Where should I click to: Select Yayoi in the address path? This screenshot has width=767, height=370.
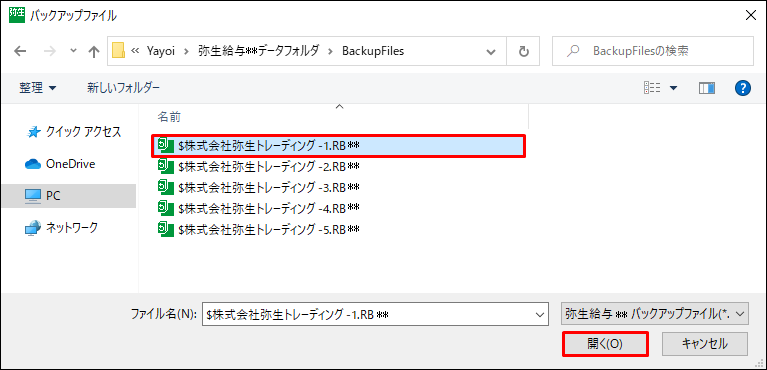(162, 51)
